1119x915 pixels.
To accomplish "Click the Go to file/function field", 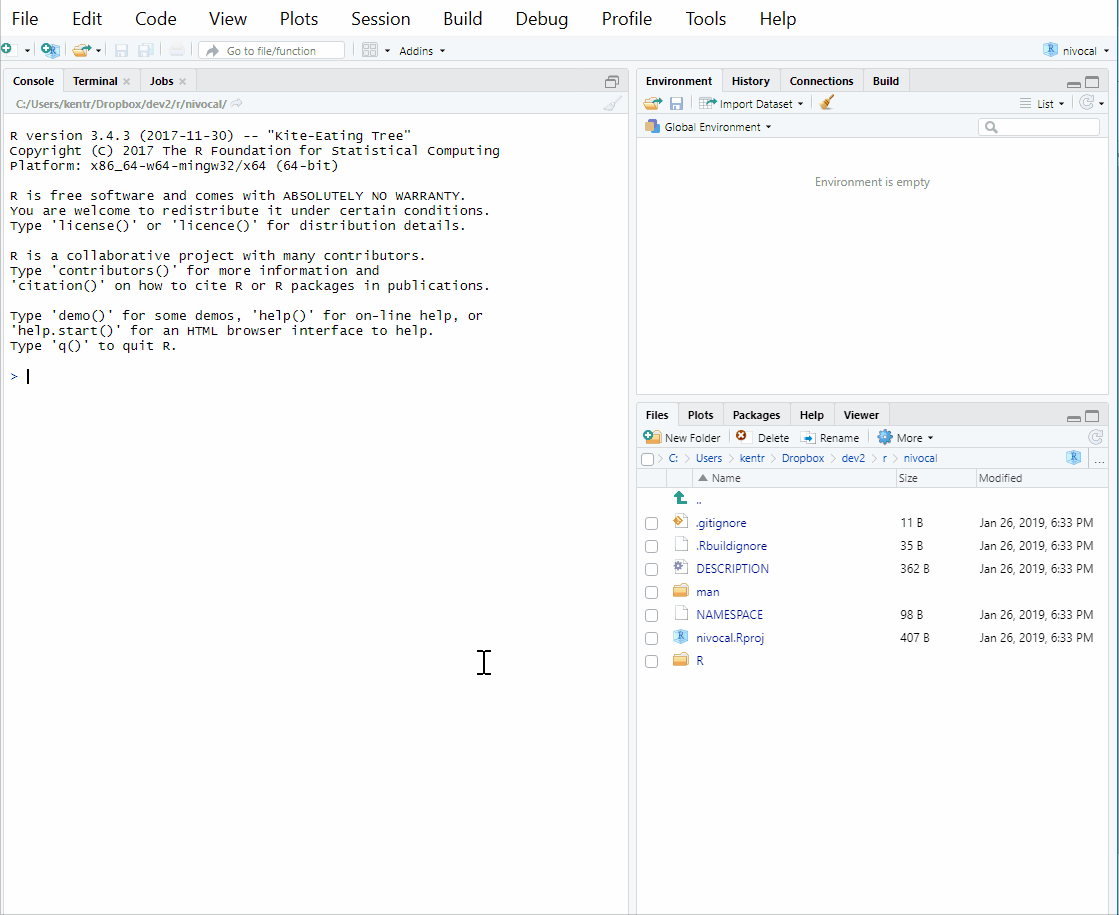I will pos(271,51).
